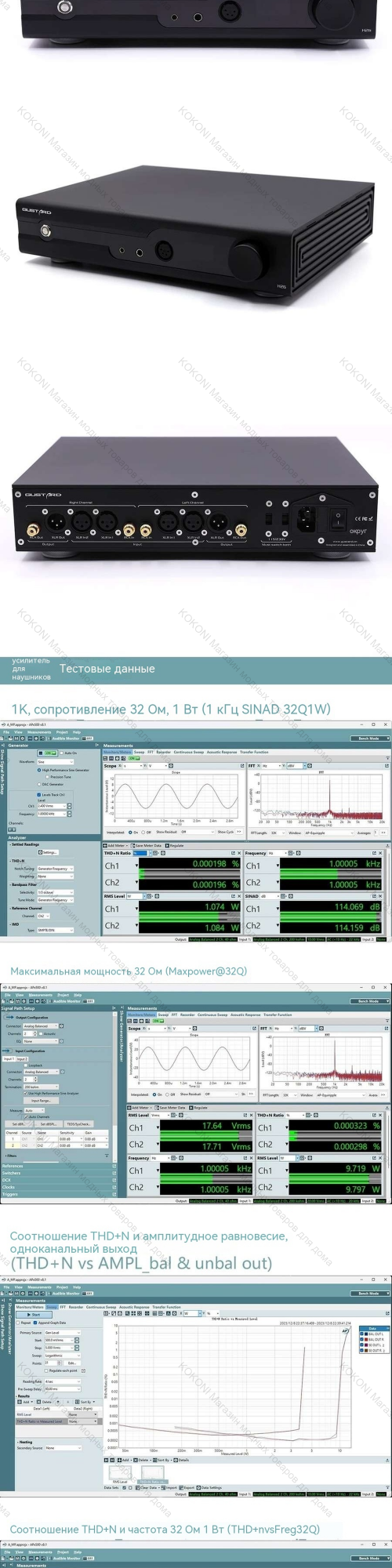Select Input 2 tab in Maxpower Signal Path Setup
This screenshot has width=392, height=1568.
pyautogui.click(x=23, y=1058)
